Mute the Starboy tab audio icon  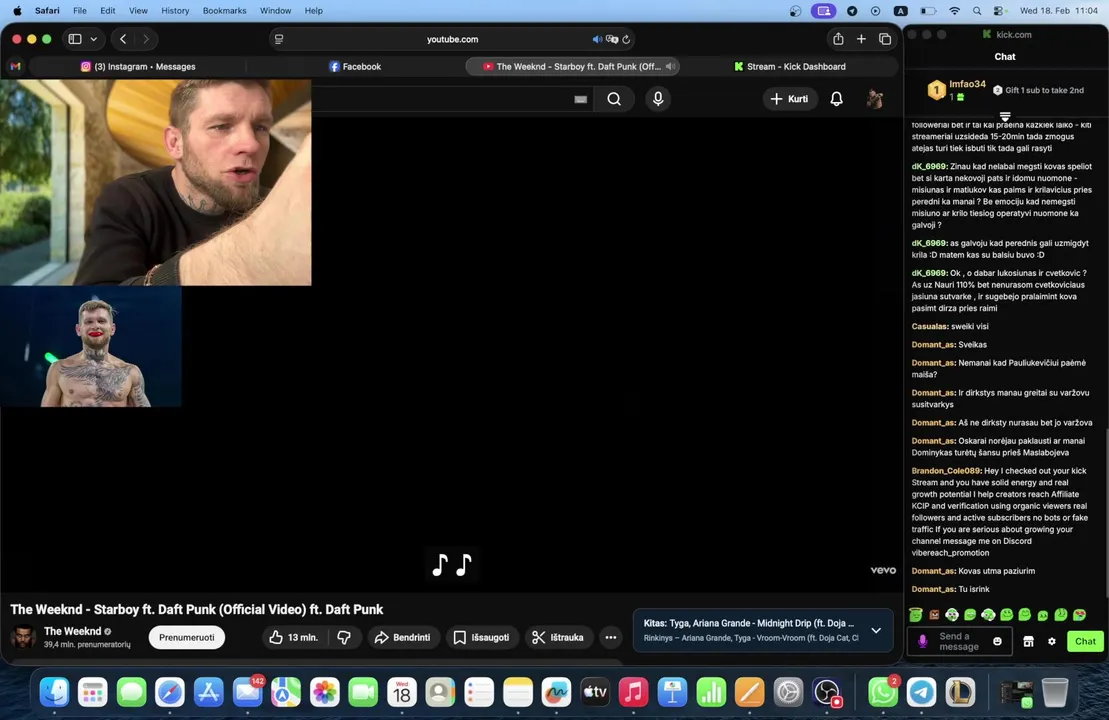pyautogui.click(x=670, y=66)
